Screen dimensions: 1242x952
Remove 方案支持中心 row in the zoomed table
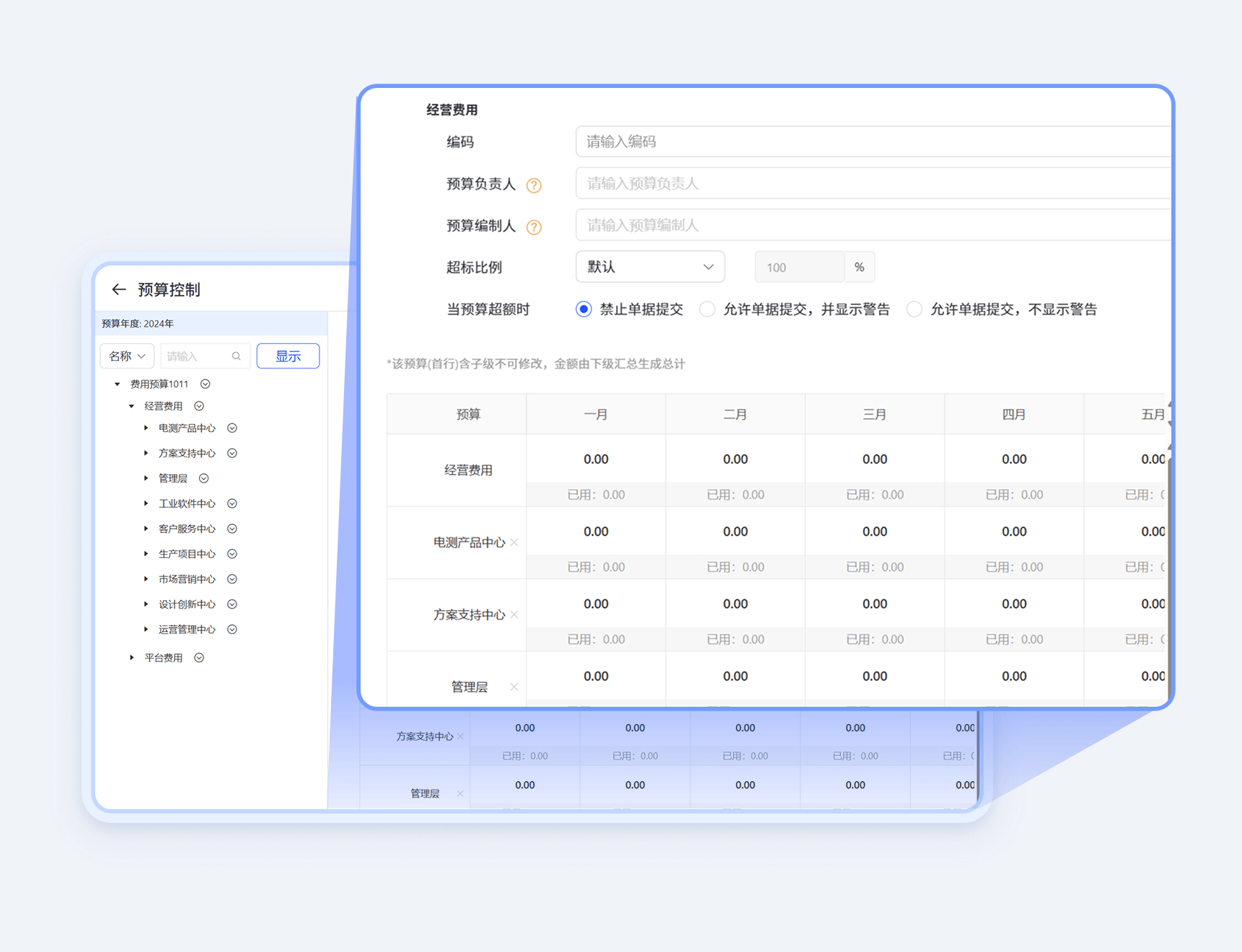[x=514, y=614]
